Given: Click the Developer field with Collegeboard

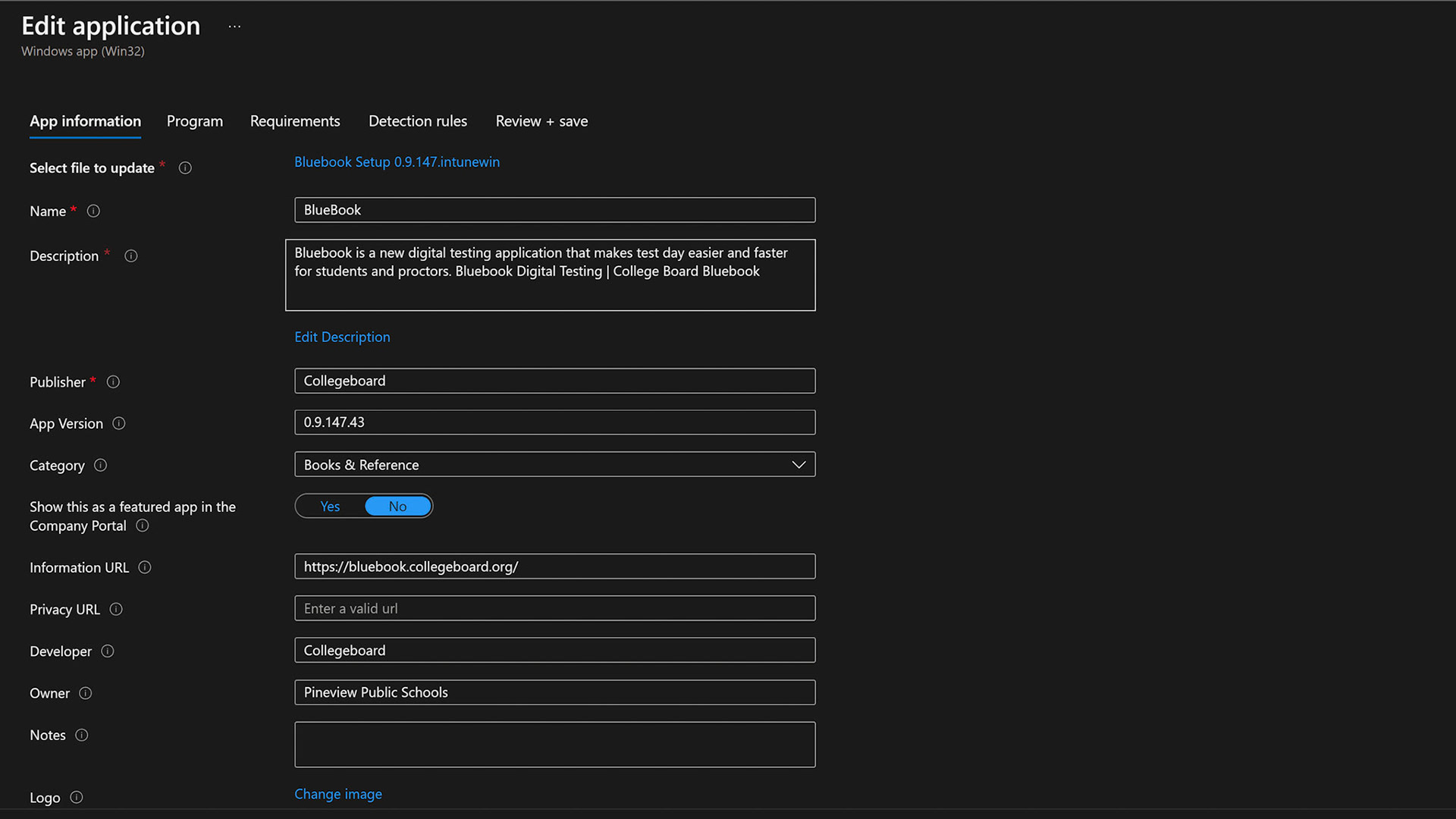Looking at the screenshot, I should (x=555, y=651).
